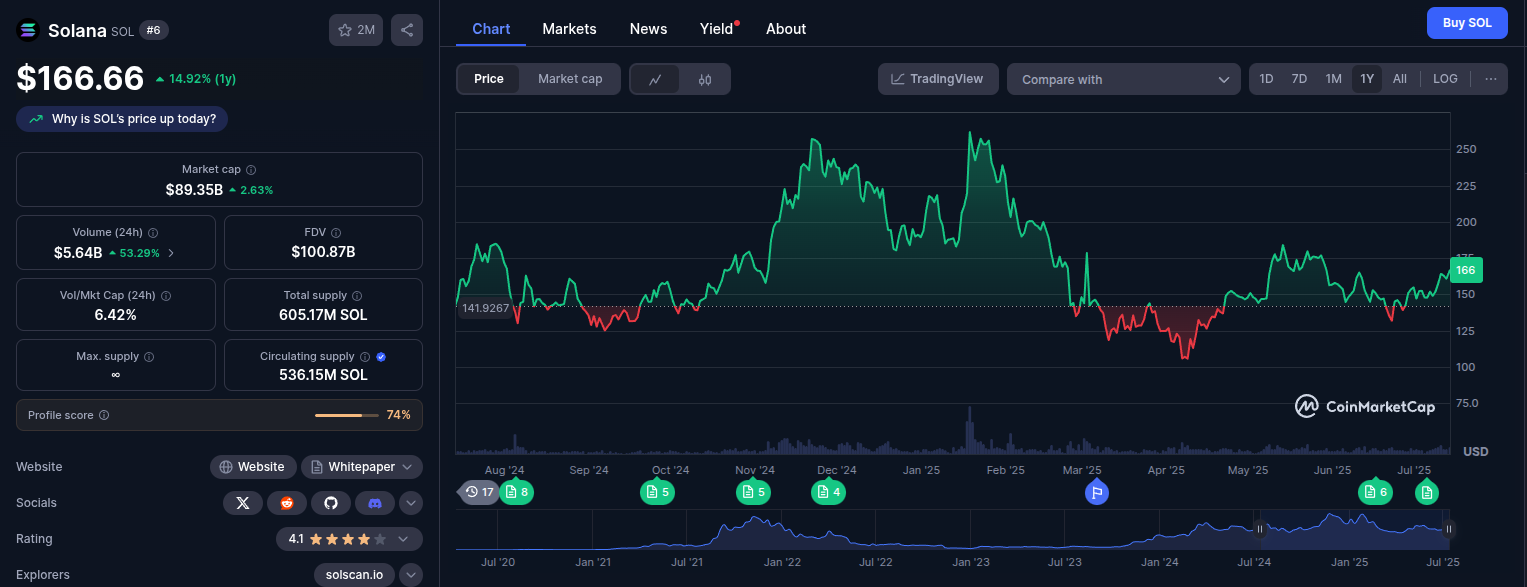Viewport: 1527px width, 587px height.
Task: Expand more explorers chevron
Action: tap(411, 575)
